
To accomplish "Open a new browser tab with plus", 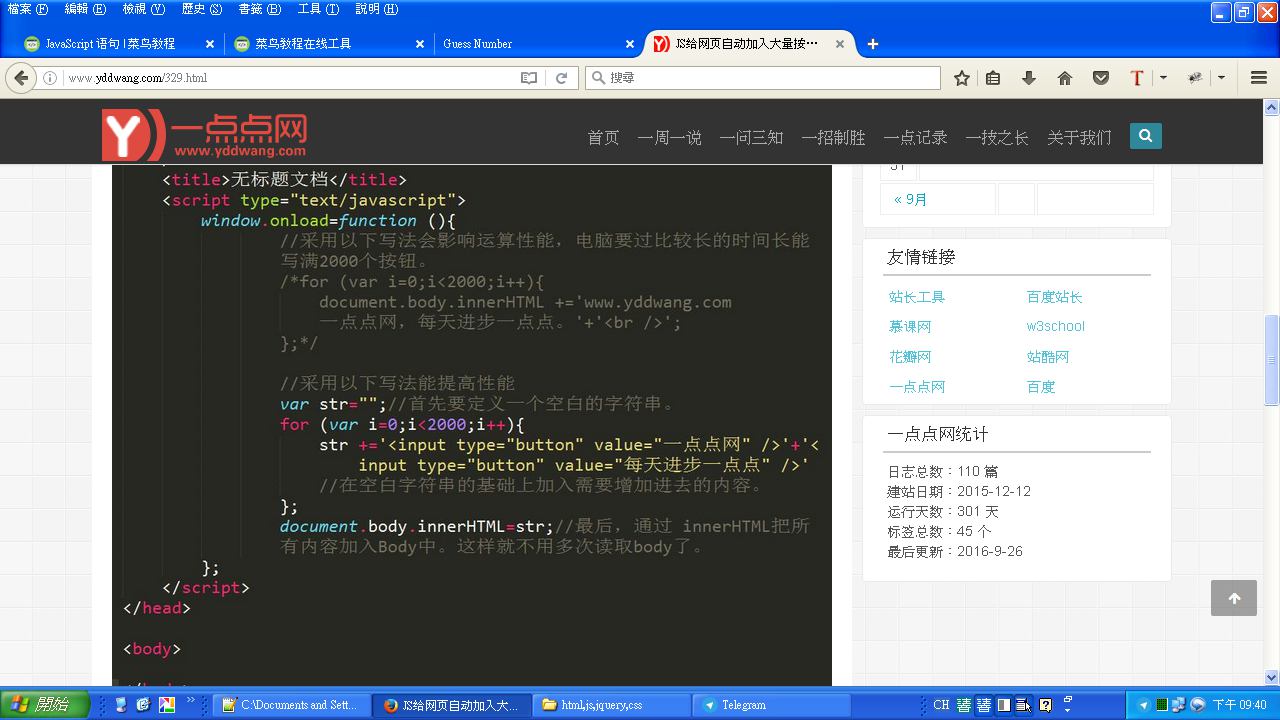I will [x=873, y=44].
